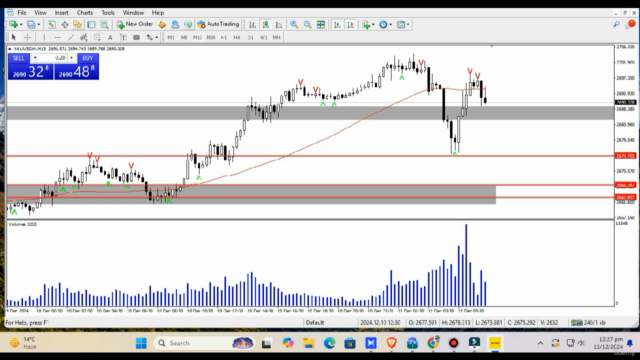Decrease lot volume with down arrow
This screenshot has height=360, width=640.
click(x=35, y=58)
